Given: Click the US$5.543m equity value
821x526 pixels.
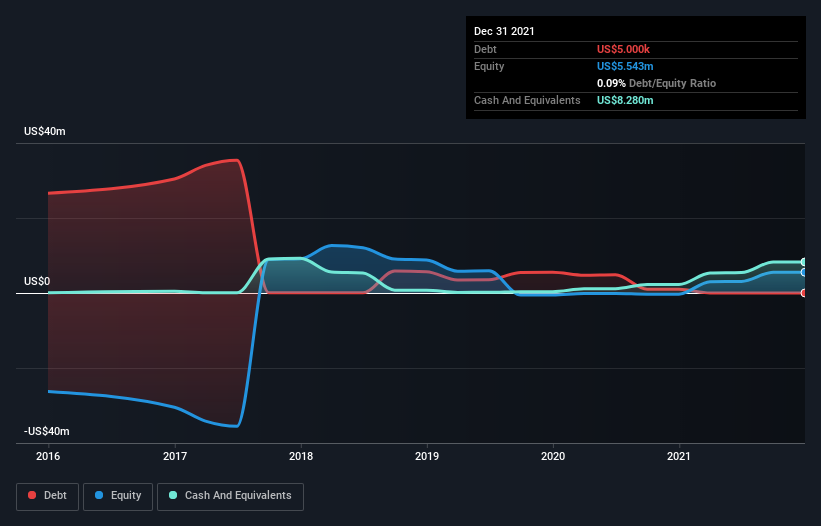Looking at the screenshot, I should (625, 66).
